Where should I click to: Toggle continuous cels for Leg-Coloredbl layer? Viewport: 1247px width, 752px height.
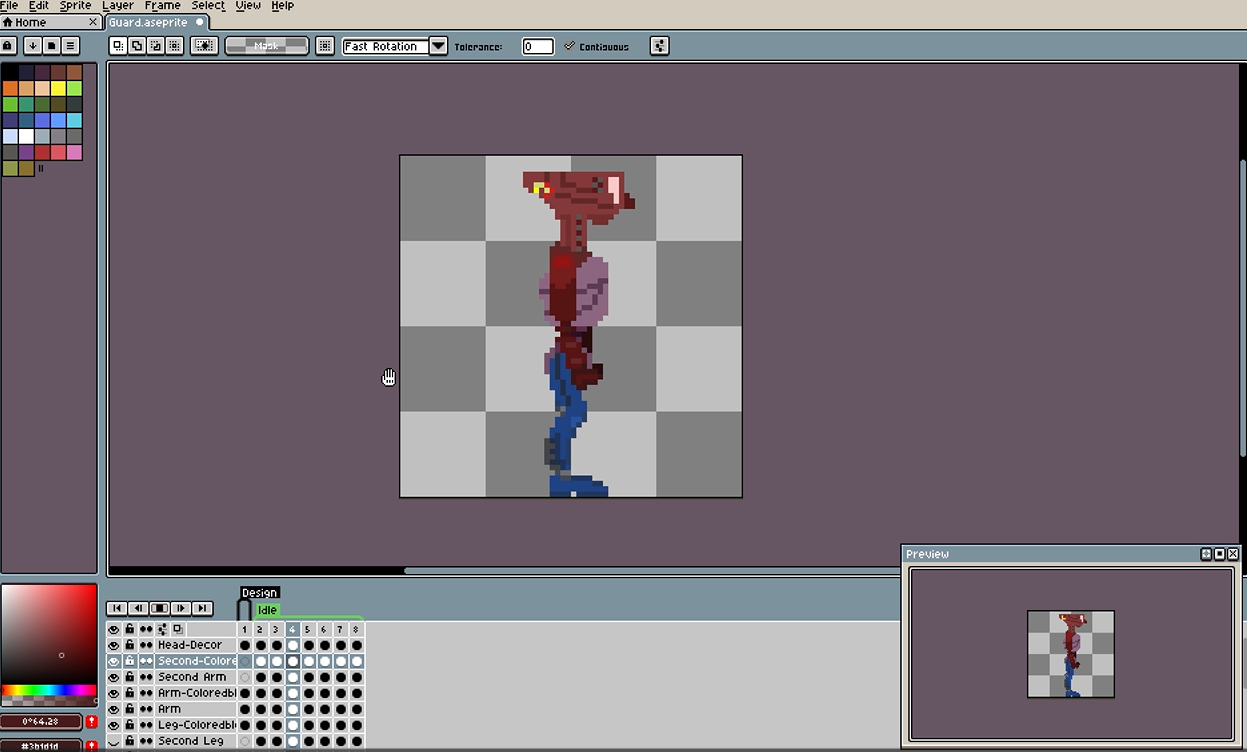click(146, 725)
